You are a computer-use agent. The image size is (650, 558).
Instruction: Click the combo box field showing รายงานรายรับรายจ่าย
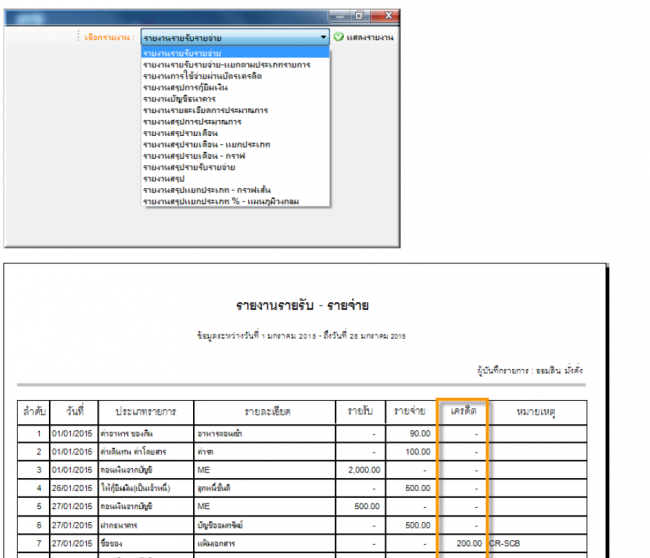pyautogui.click(x=235, y=37)
